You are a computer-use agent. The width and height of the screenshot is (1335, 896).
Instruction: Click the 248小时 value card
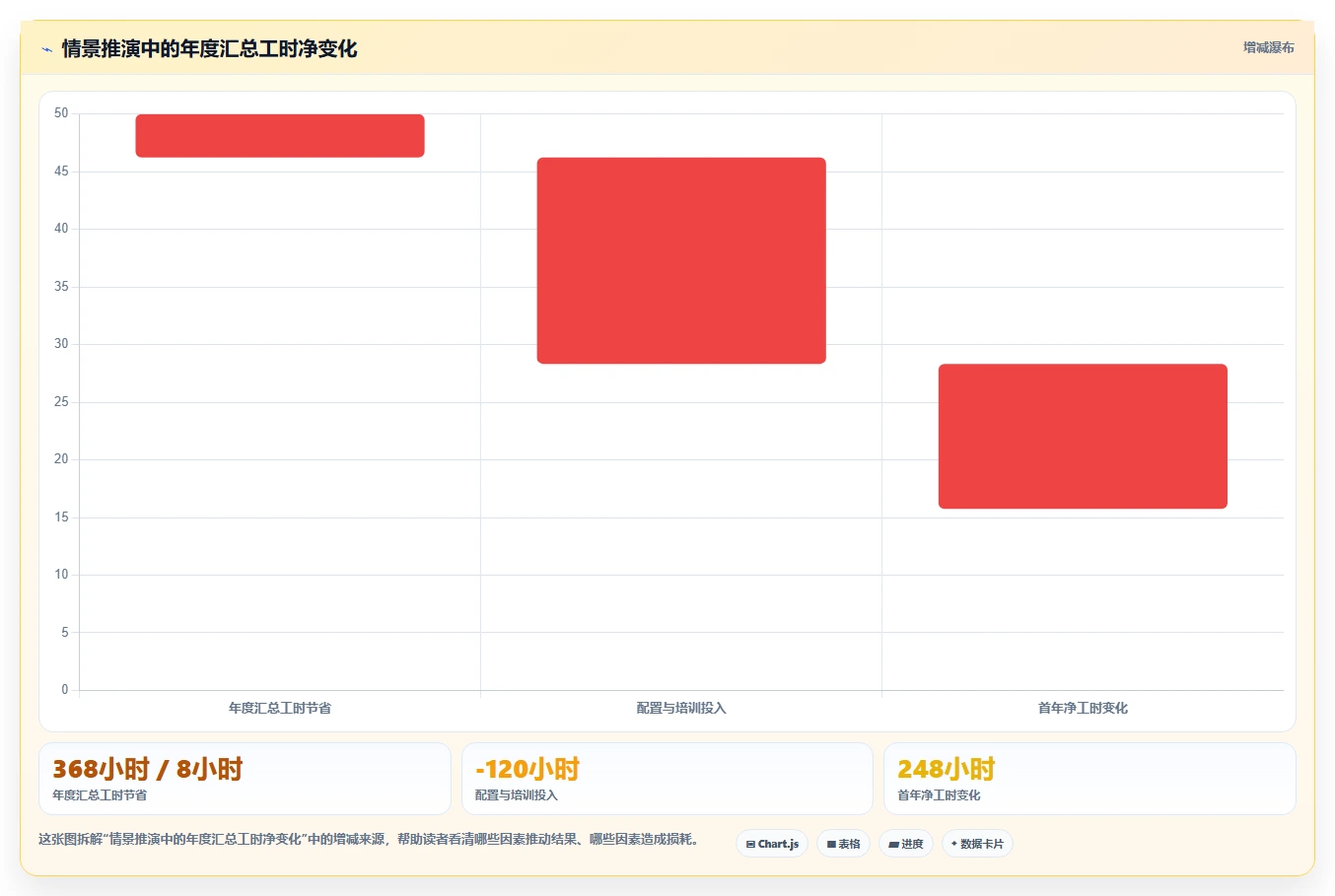[1089, 779]
